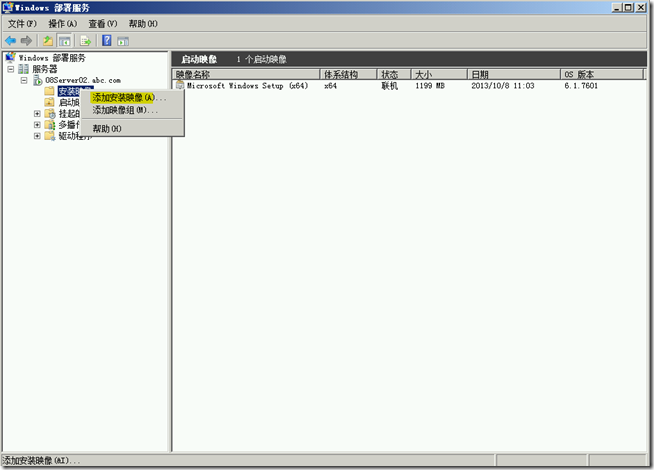The image size is (654, 470).
Task: Click the 添加安装映像(AI)... status bar text
Action: [41, 460]
